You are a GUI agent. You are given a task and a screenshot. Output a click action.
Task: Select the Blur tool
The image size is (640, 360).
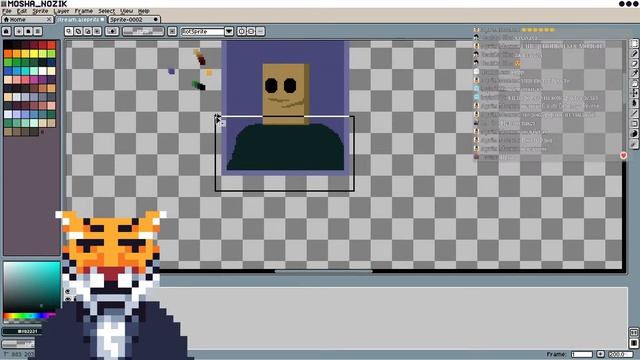[x=634, y=144]
